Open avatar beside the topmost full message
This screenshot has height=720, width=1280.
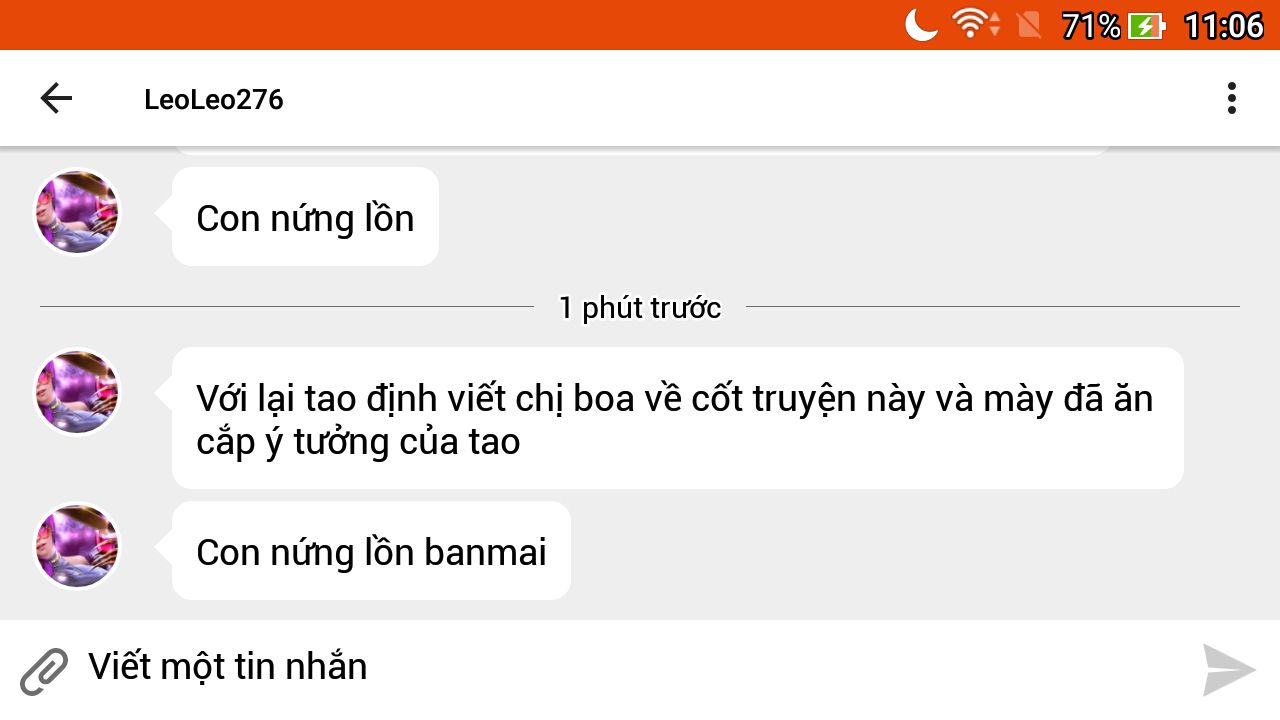click(x=77, y=212)
